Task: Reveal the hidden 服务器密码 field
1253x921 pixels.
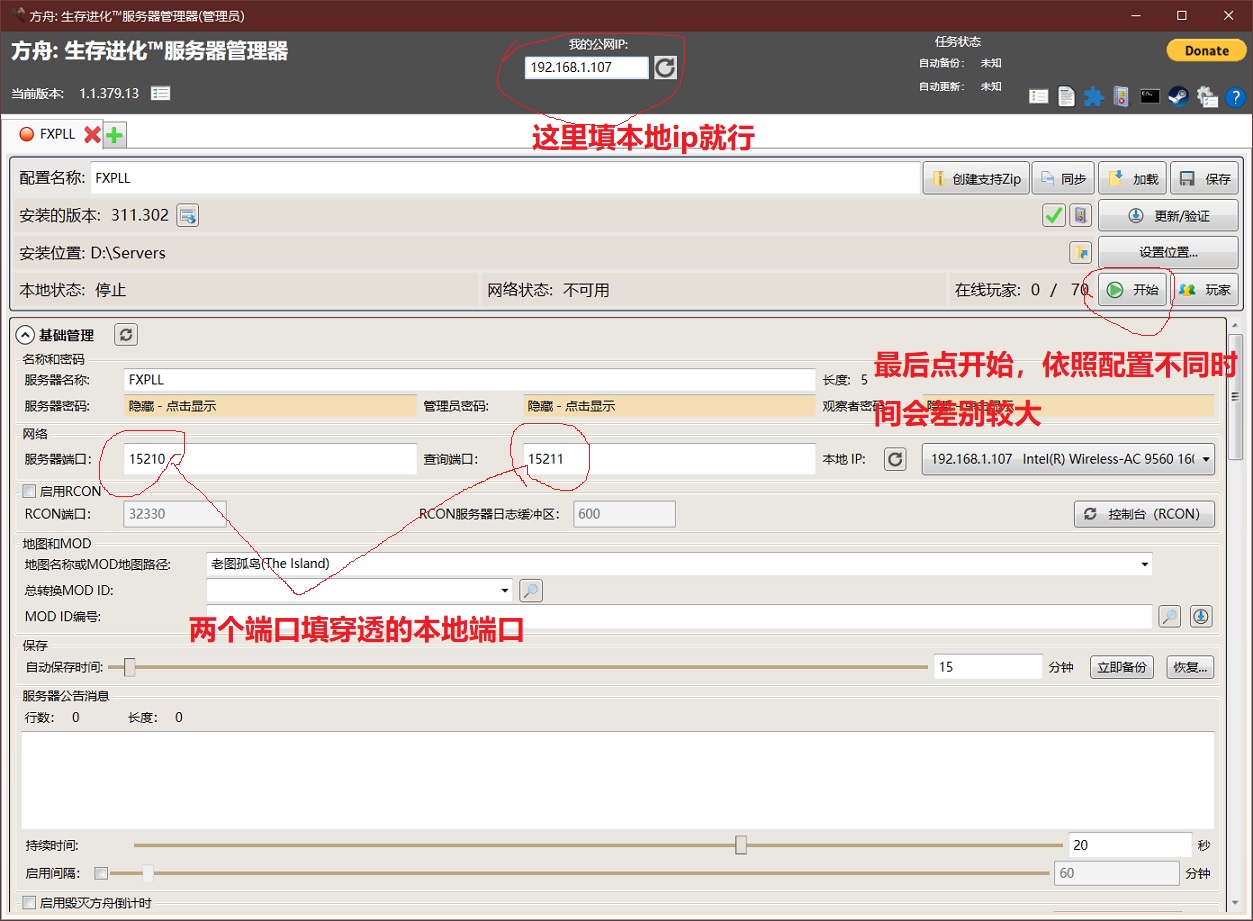Action: [269, 406]
